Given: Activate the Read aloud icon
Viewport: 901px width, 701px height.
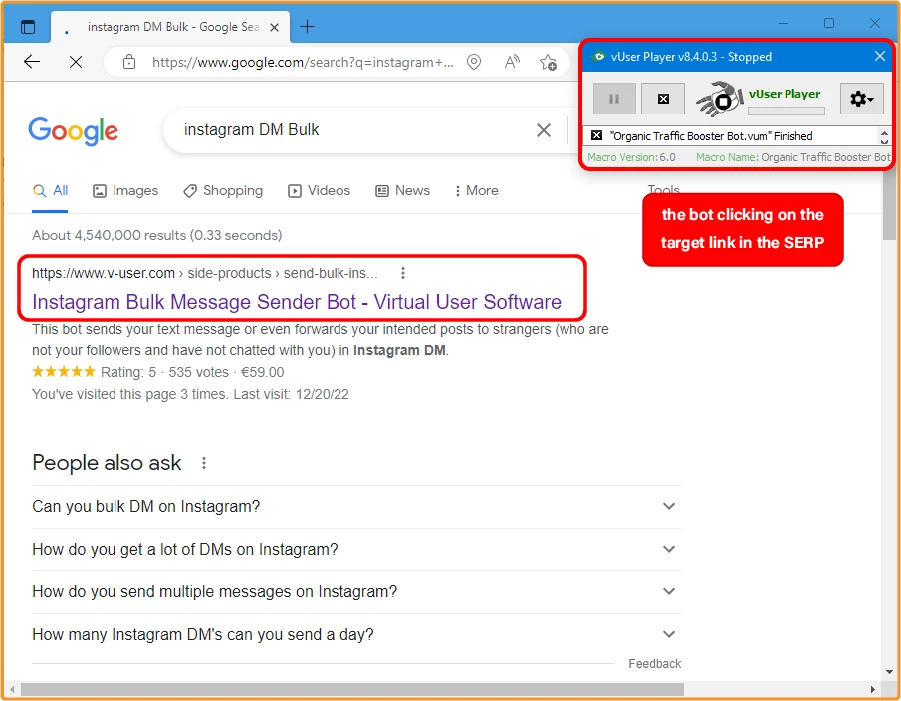Looking at the screenshot, I should [512, 61].
